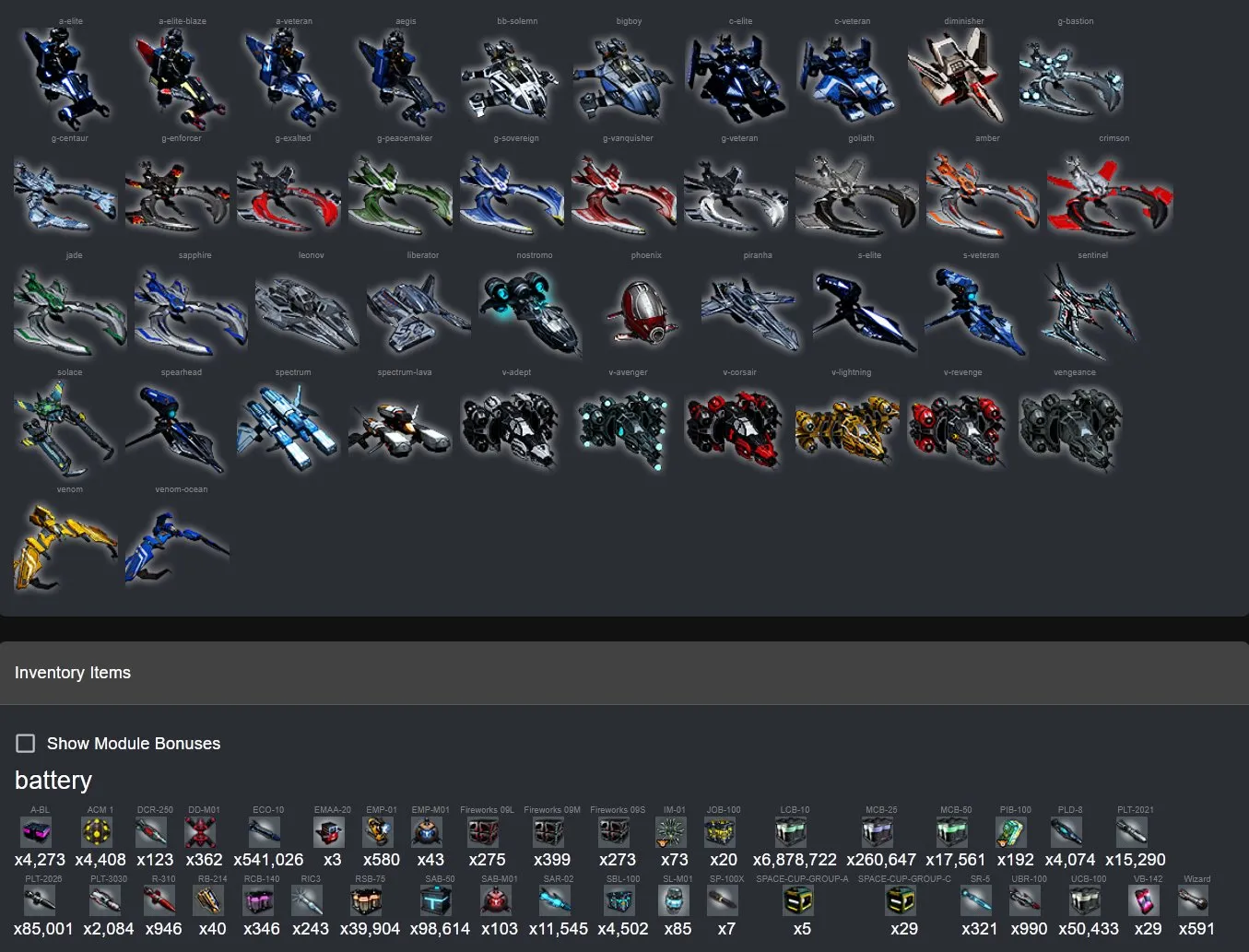Click the x98,614 quantity under SAB-50
The height and width of the screenshot is (952, 1249).
point(440,929)
